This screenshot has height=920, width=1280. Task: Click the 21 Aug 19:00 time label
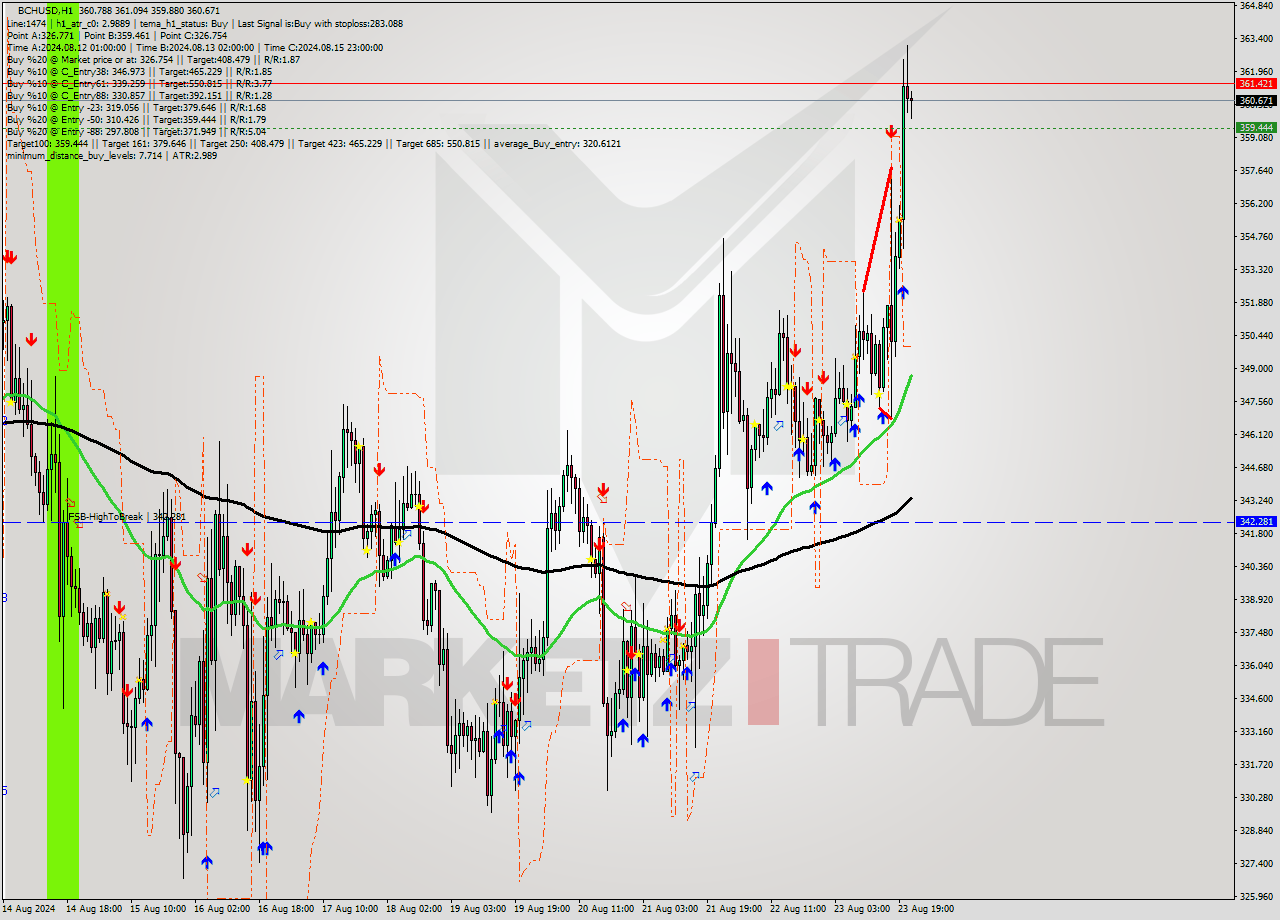coord(734,909)
